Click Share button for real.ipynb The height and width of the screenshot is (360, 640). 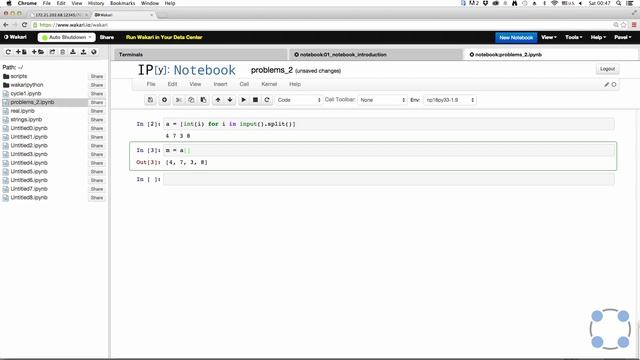point(97,111)
